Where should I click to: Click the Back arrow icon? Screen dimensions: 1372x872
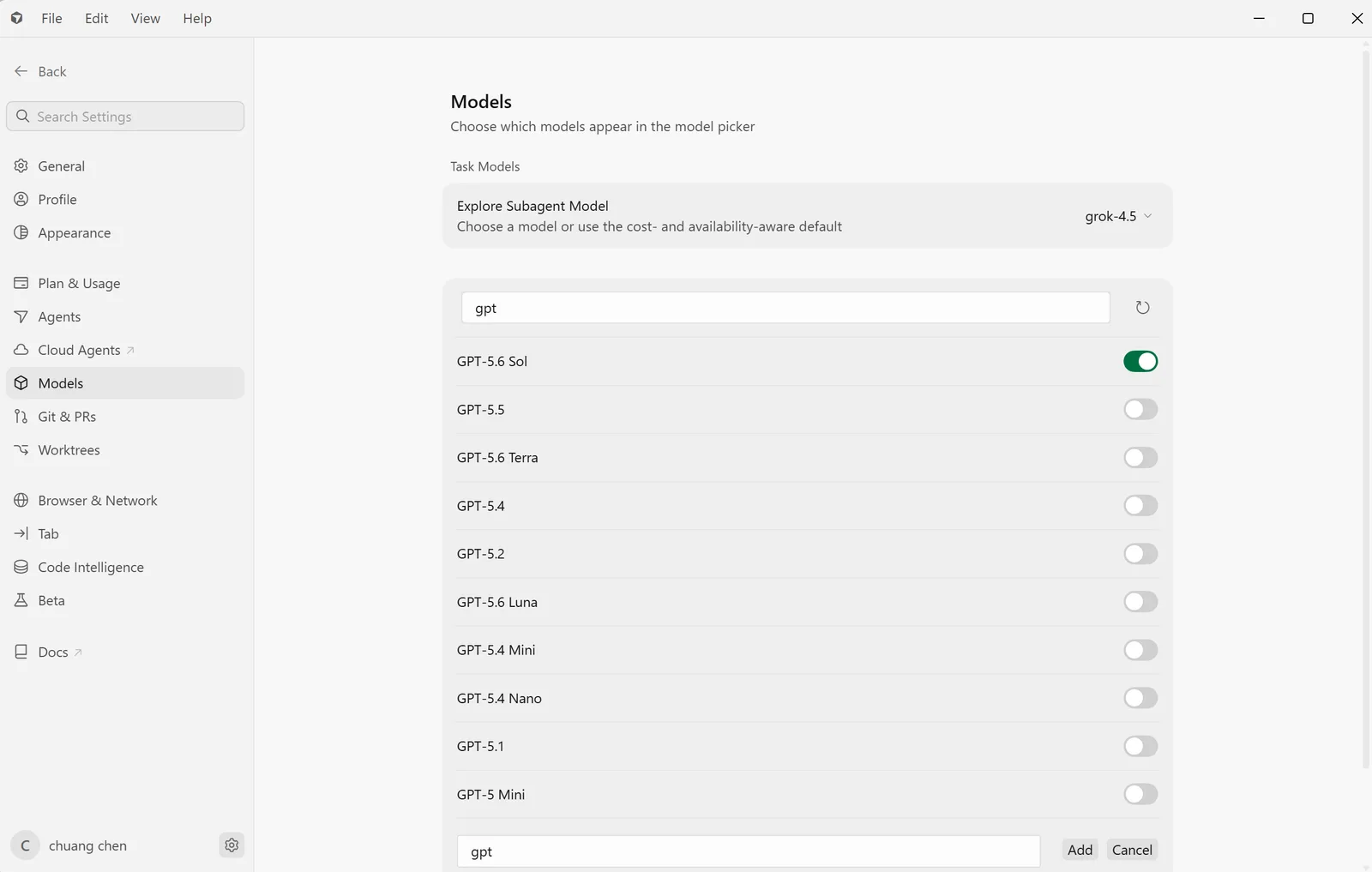pos(21,71)
